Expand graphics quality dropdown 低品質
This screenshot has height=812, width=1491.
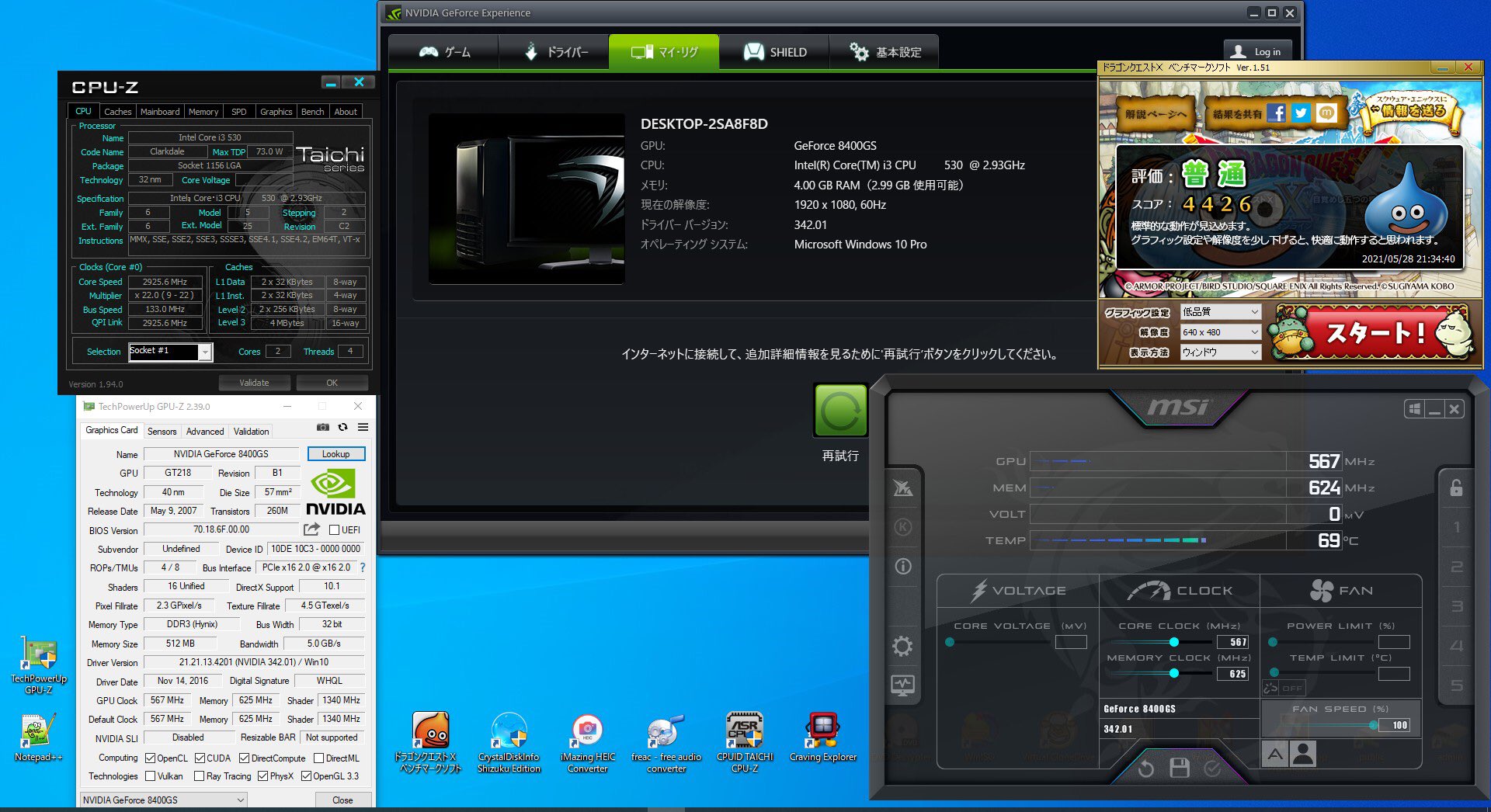pos(1220,311)
